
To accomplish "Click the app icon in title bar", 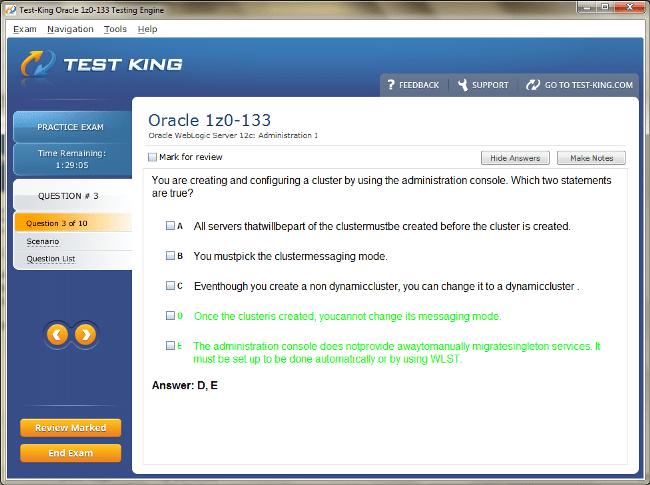I will point(10,10).
